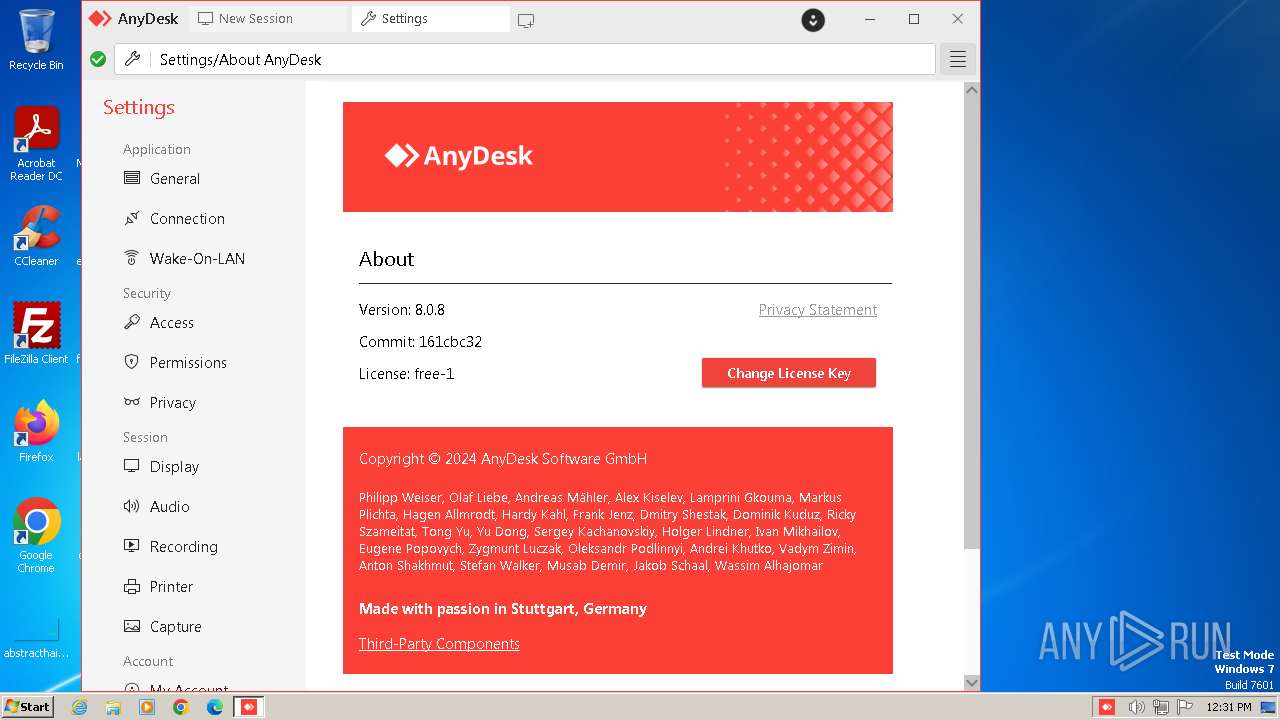Click the scrollbar up arrow

[x=972, y=90]
